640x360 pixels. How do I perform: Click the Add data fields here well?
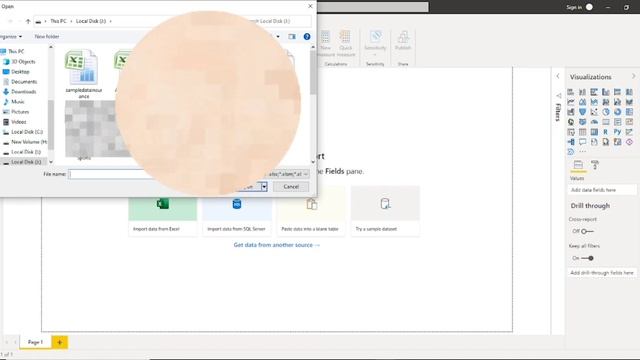pos(602,190)
